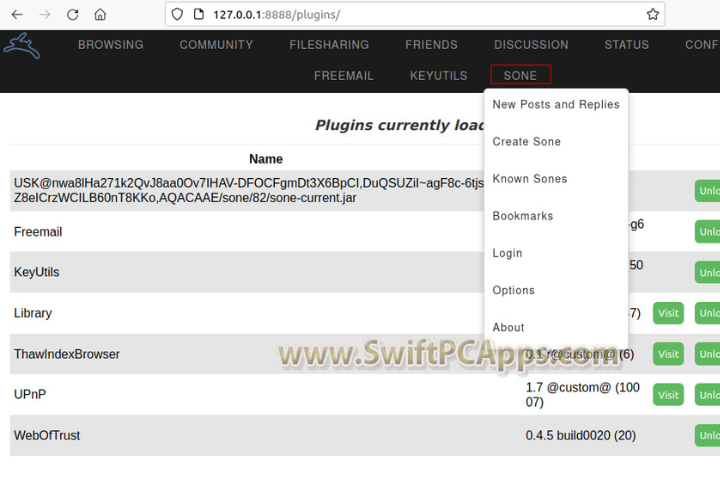Click the Name column header

(266, 159)
